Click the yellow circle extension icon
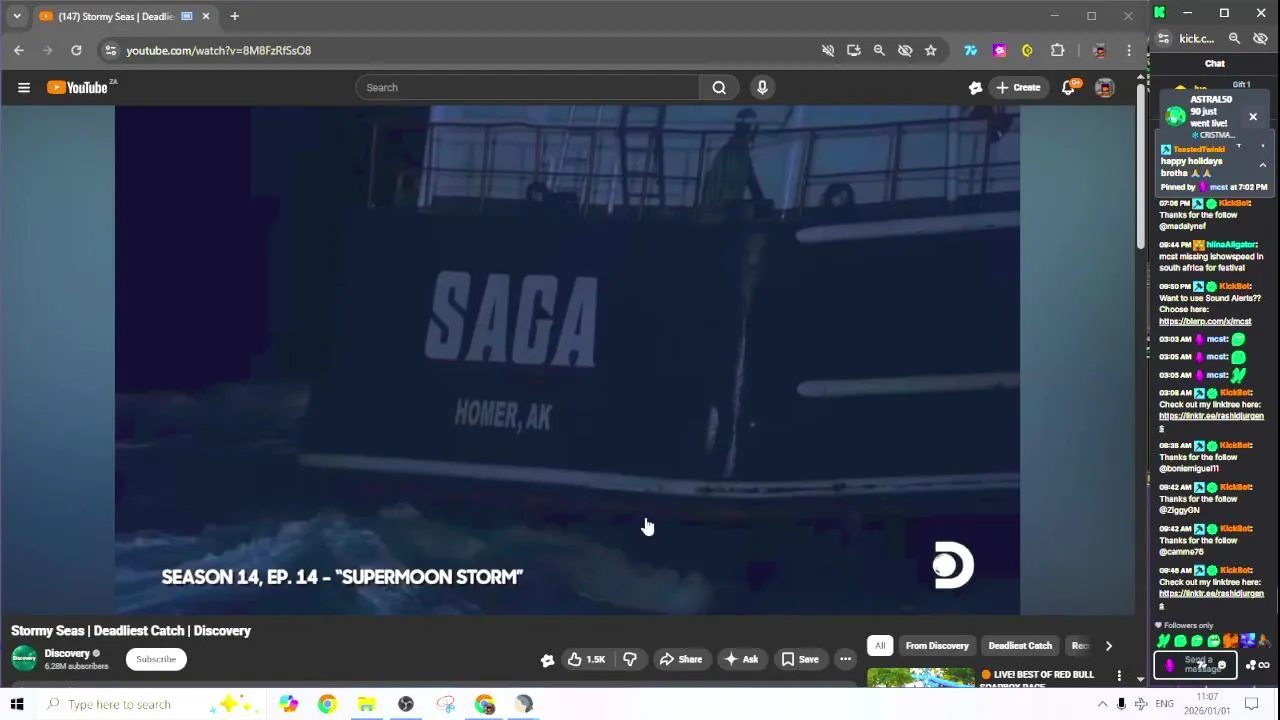 [1027, 50]
